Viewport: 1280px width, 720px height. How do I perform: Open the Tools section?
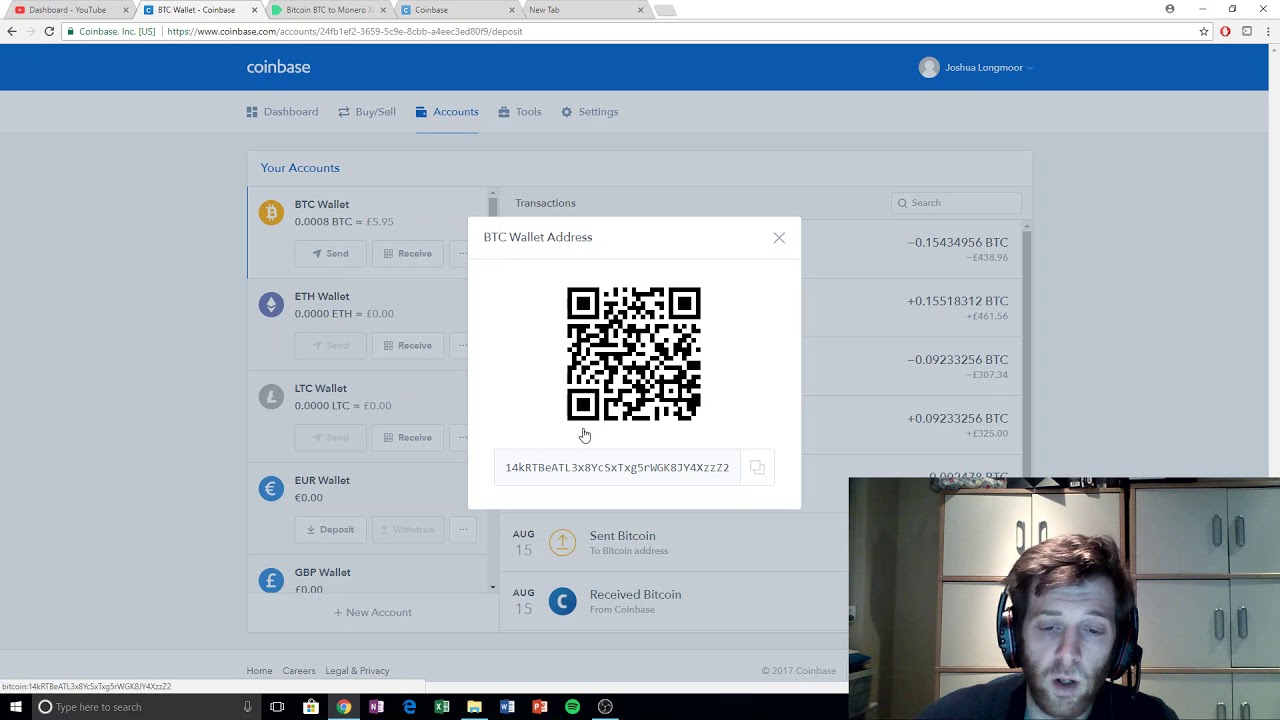click(x=519, y=112)
